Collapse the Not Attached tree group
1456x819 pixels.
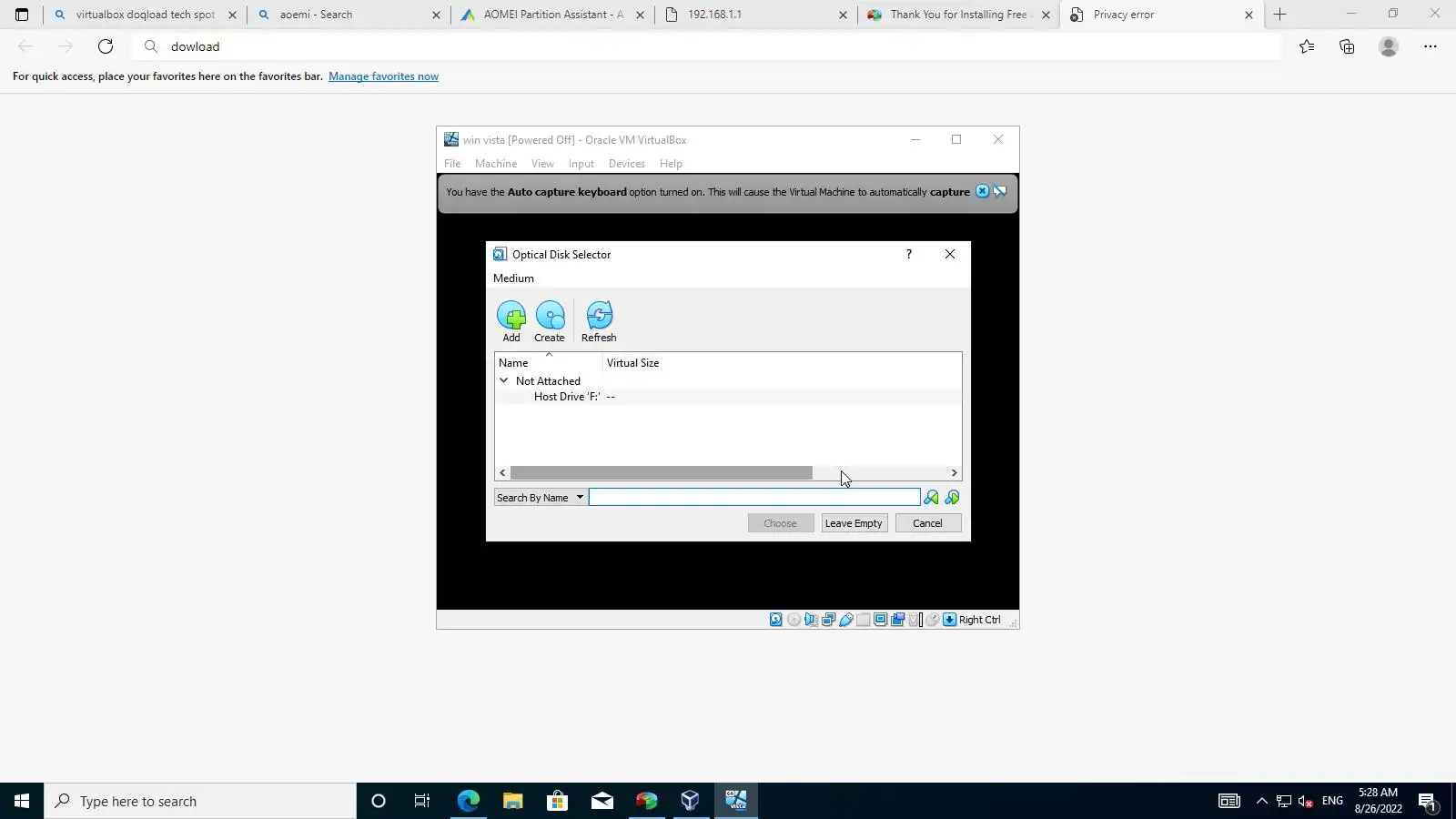pyautogui.click(x=503, y=380)
